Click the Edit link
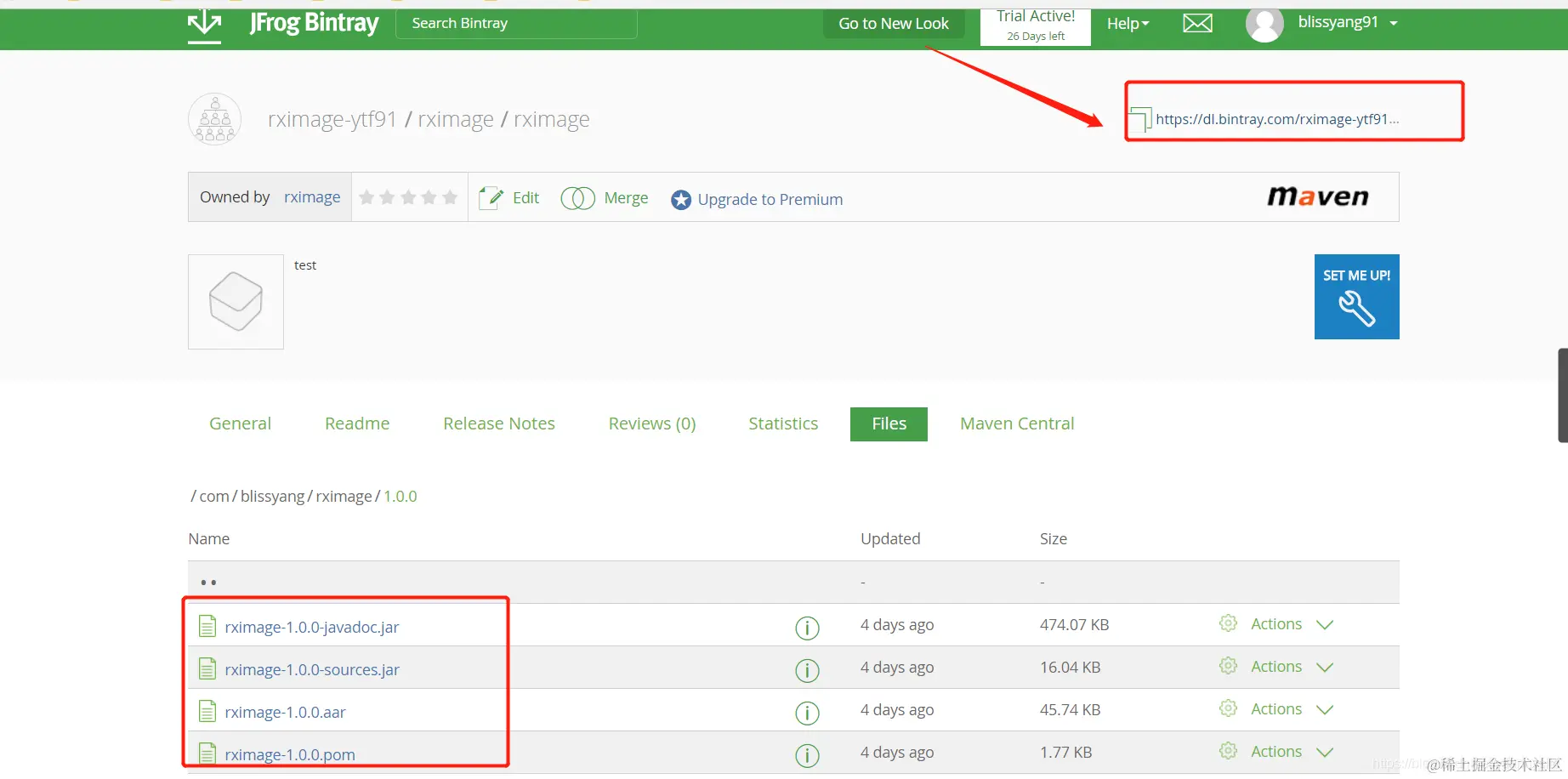Screen dimensions: 1568x779 click(x=526, y=198)
